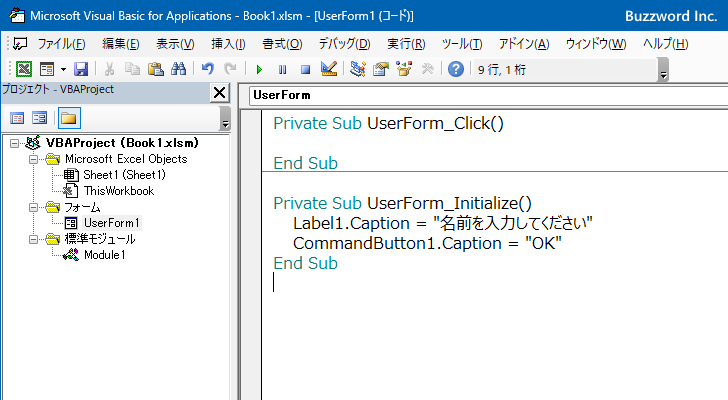Click the Redo arrow icon
Image resolution: width=728 pixels, height=400 pixels.
(x=230, y=69)
